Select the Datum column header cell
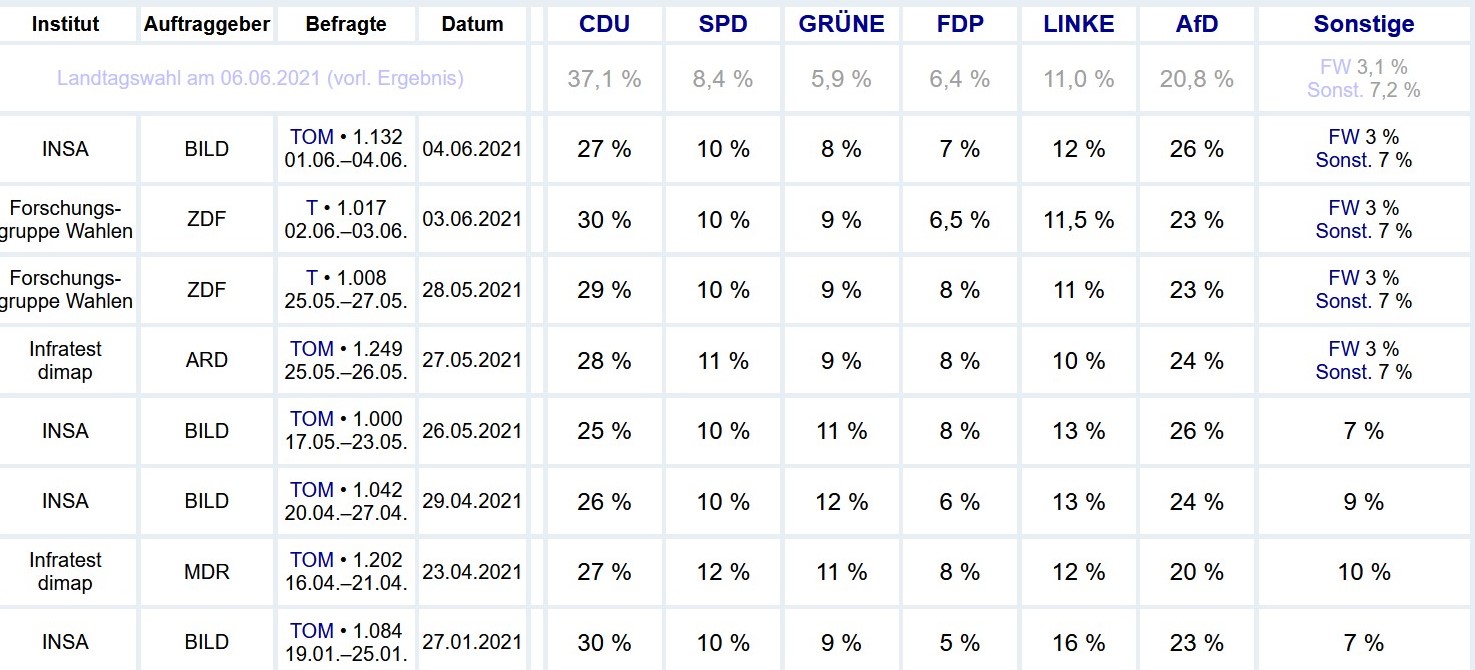 (x=472, y=25)
